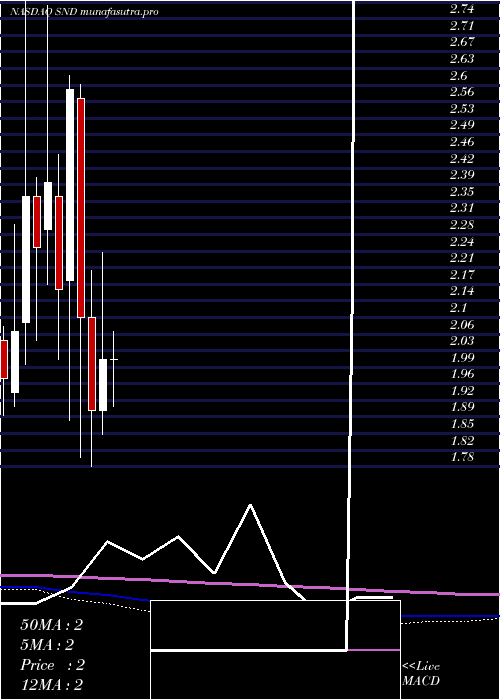The image size is (500, 700).
Task: Click the 'NASDAQ SND munafasutra.pro' chart title
Action: (x=84, y=12)
